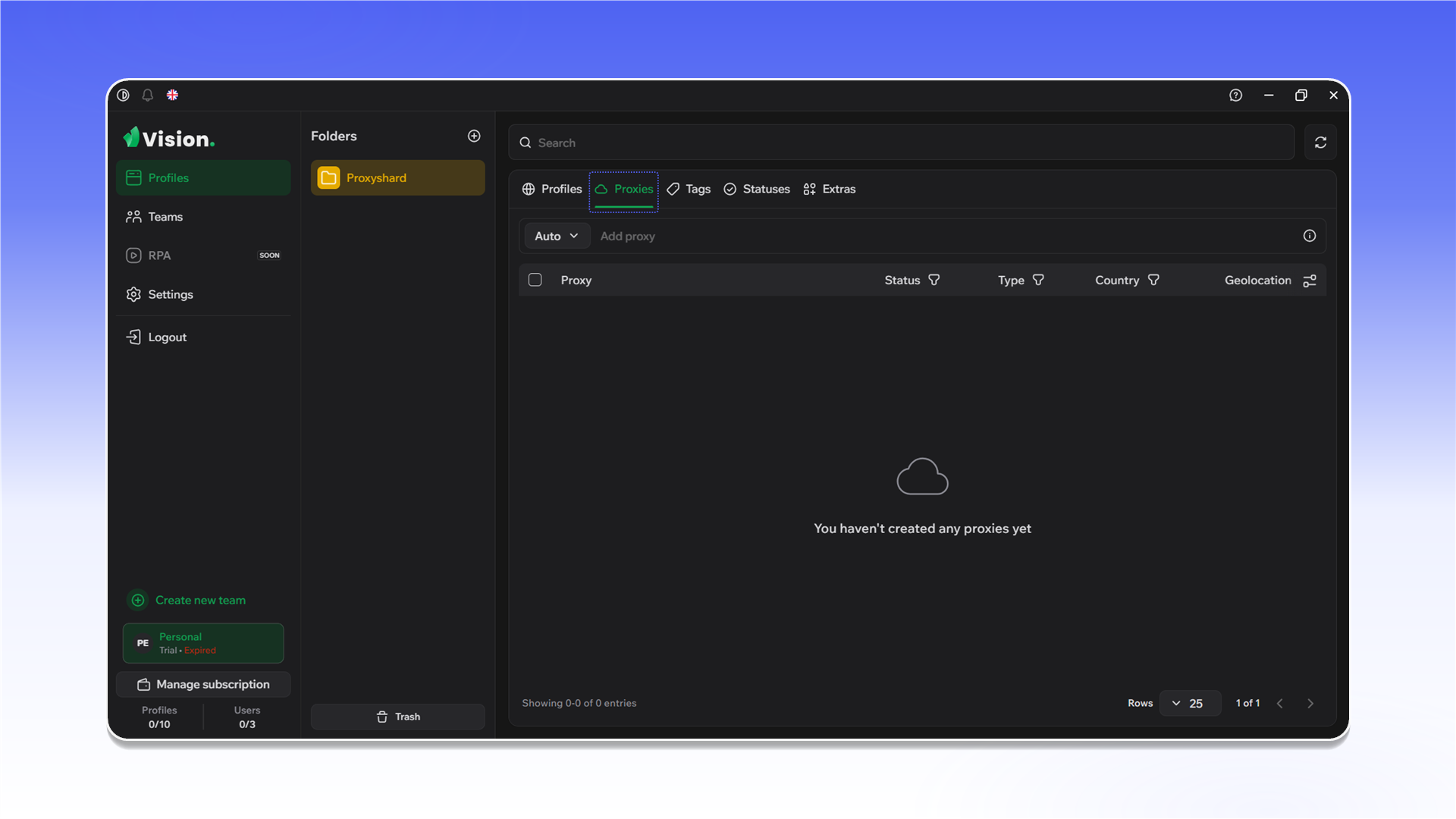Open the Trash
This screenshot has height=819, width=1456.
click(397, 717)
